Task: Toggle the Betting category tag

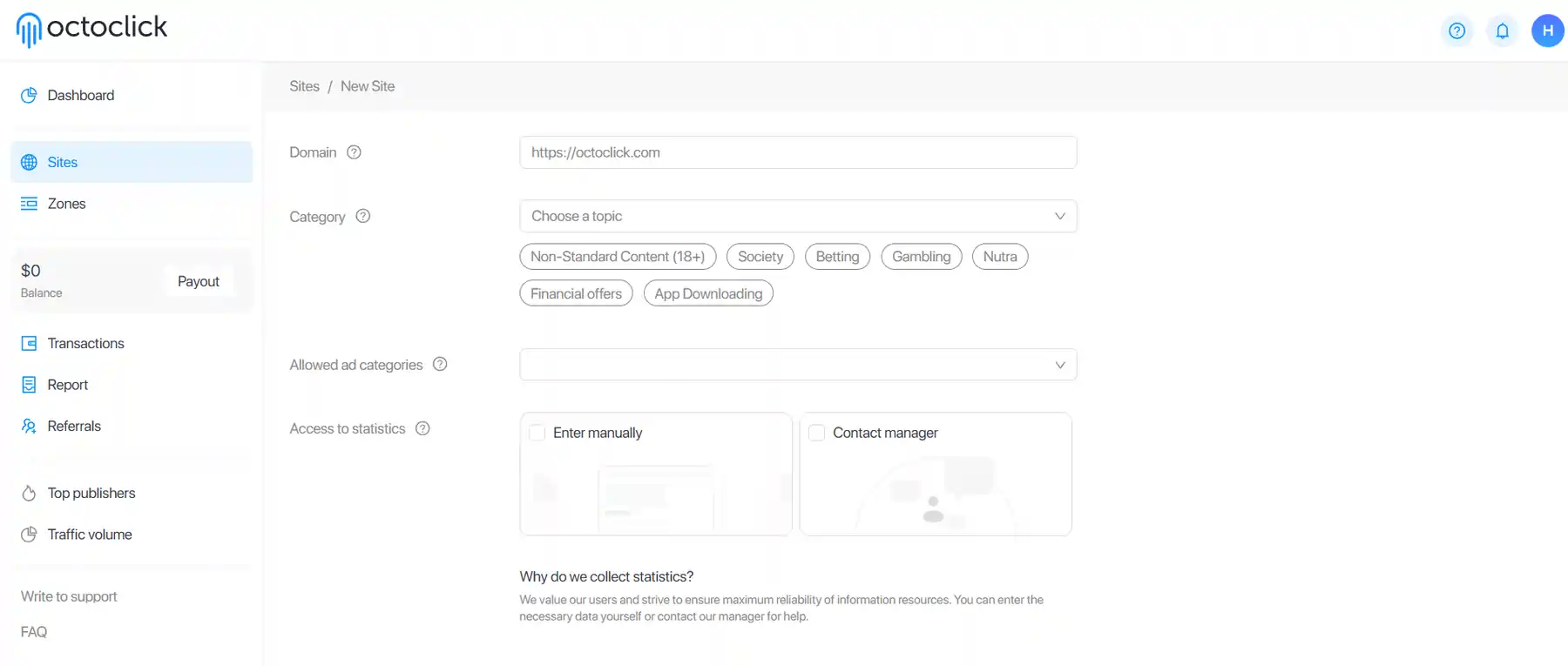Action: point(837,257)
